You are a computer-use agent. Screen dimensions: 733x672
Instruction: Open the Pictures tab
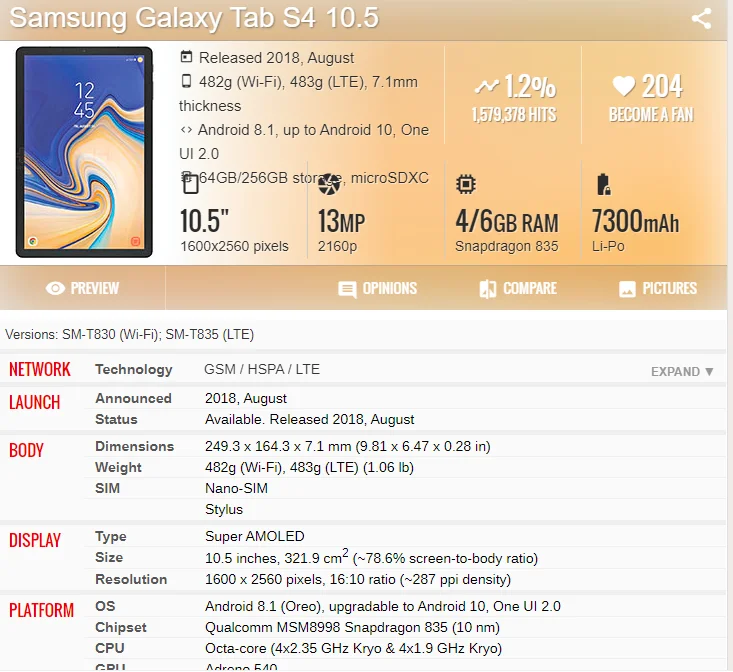tap(658, 288)
